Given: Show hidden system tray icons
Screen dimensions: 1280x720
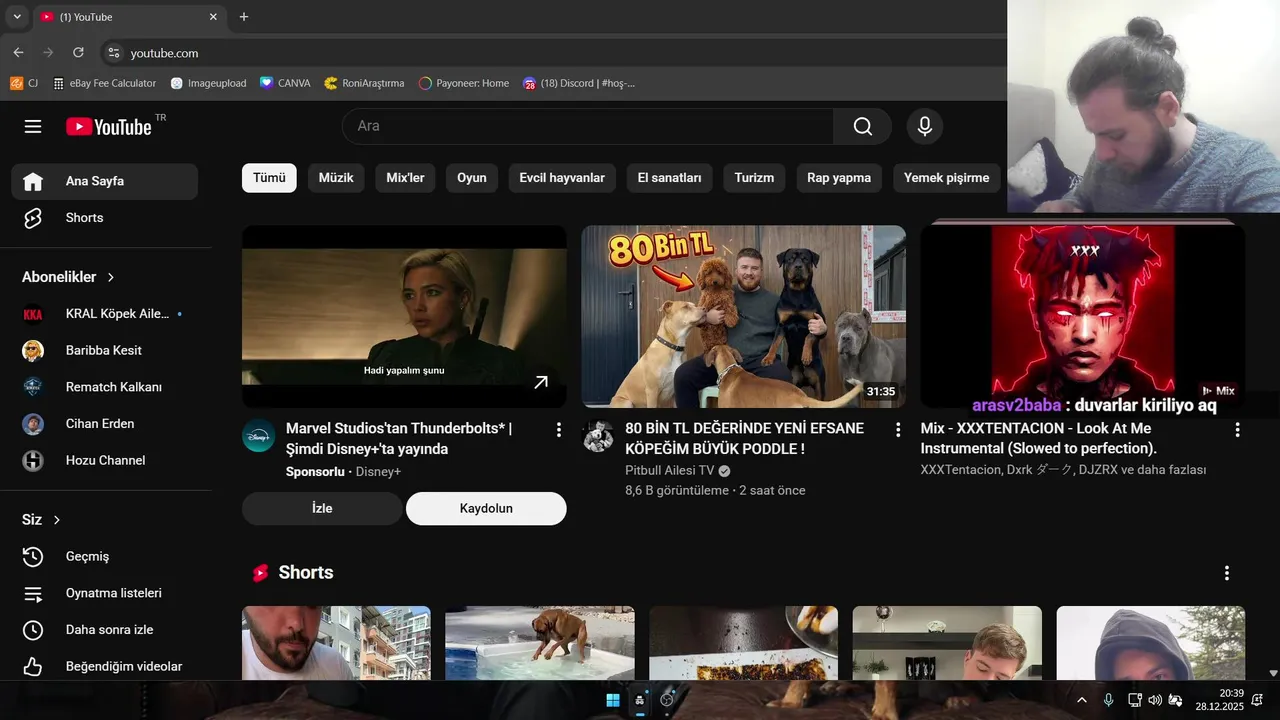Looking at the screenshot, I should pyautogui.click(x=1081, y=700).
